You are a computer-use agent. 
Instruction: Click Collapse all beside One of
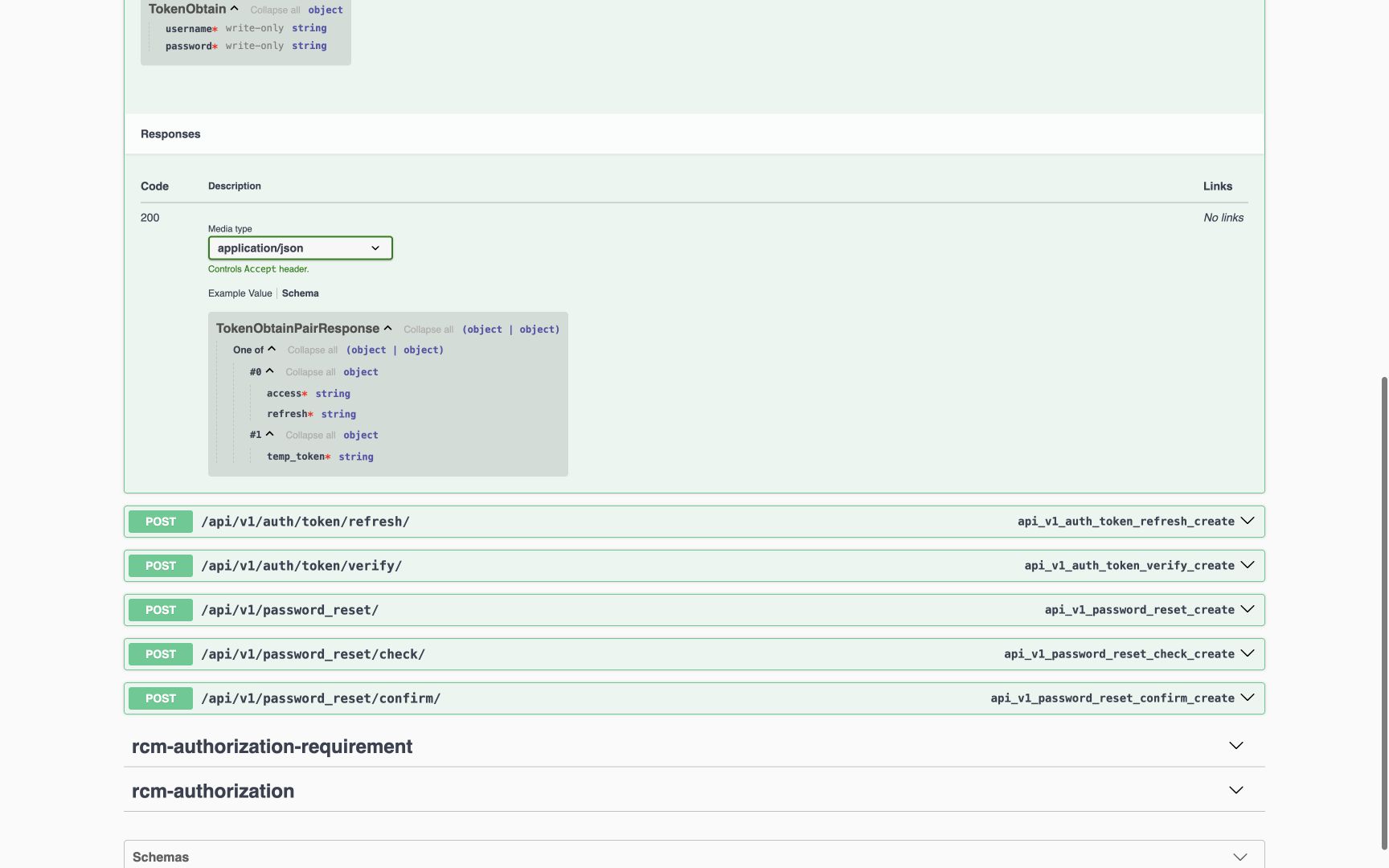click(x=313, y=350)
